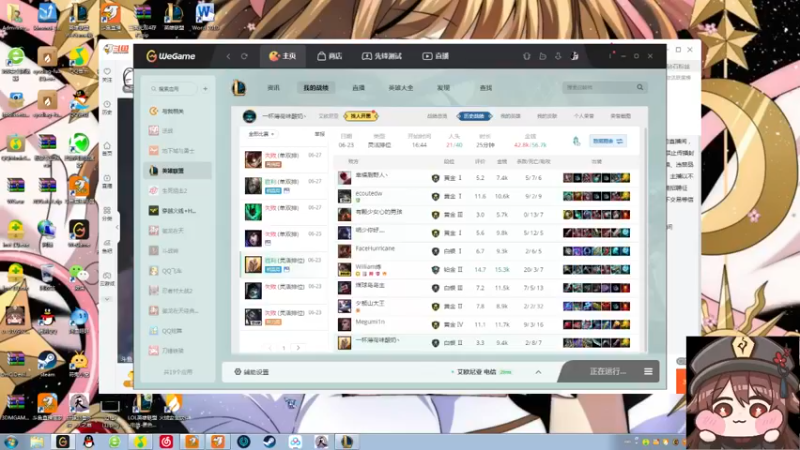Click the 举报 report link

(319, 134)
